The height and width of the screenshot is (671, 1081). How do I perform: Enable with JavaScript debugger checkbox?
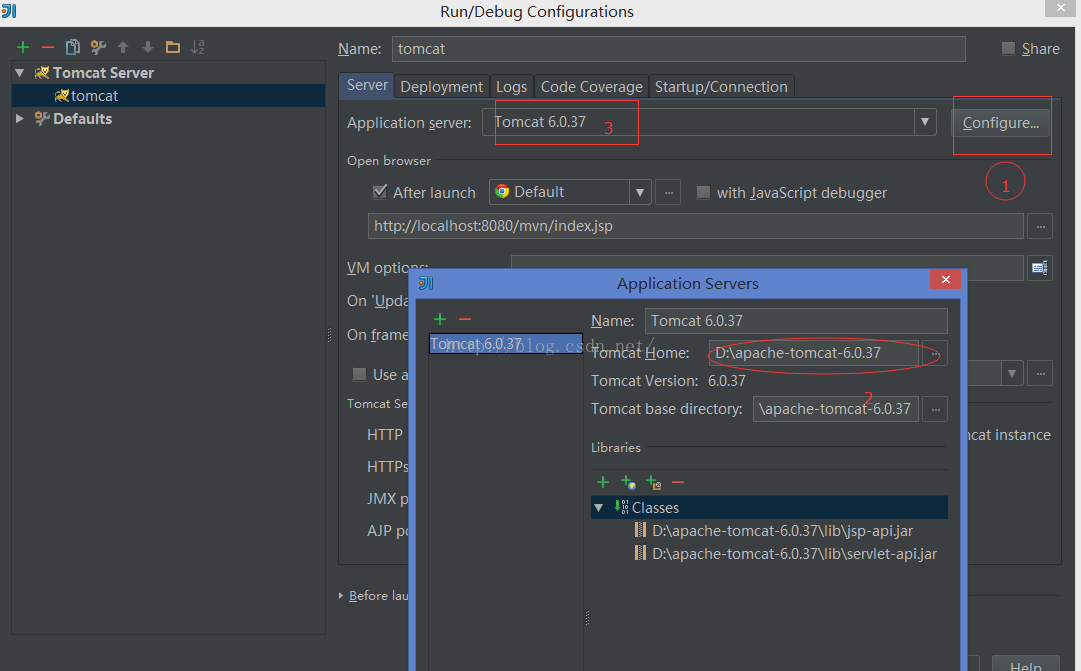703,192
